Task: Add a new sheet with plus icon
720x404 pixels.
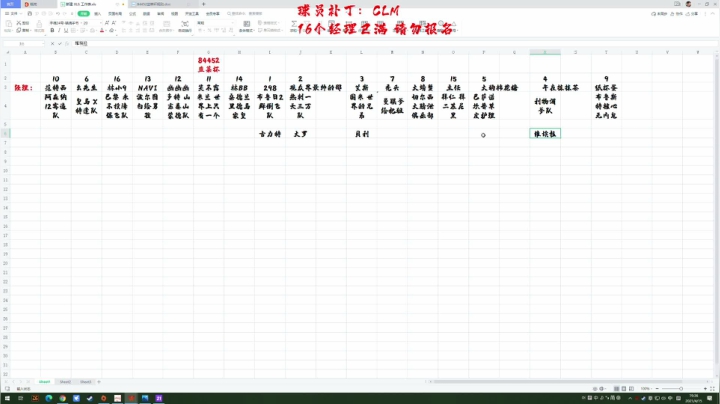Action: point(99,382)
